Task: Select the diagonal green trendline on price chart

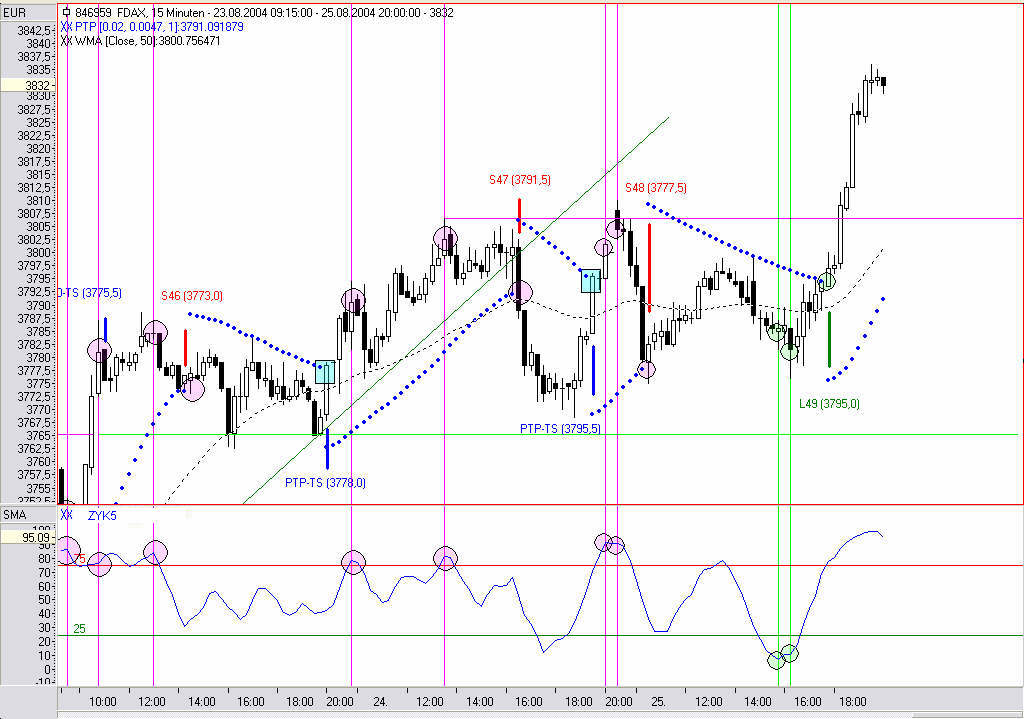Action: tap(456, 310)
